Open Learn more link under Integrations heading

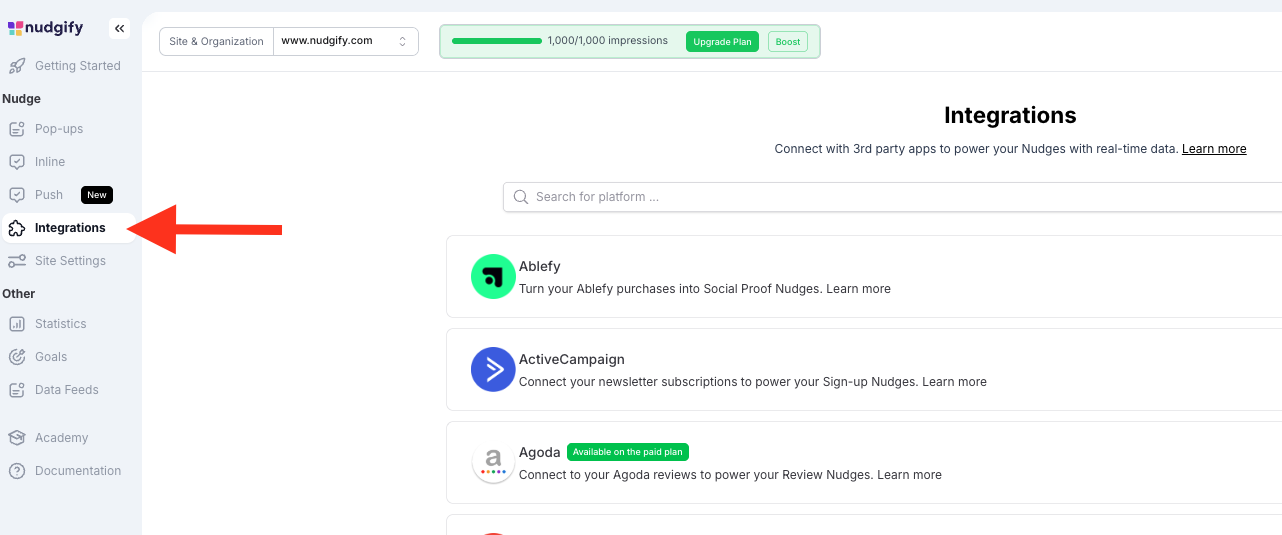[x=1214, y=149]
